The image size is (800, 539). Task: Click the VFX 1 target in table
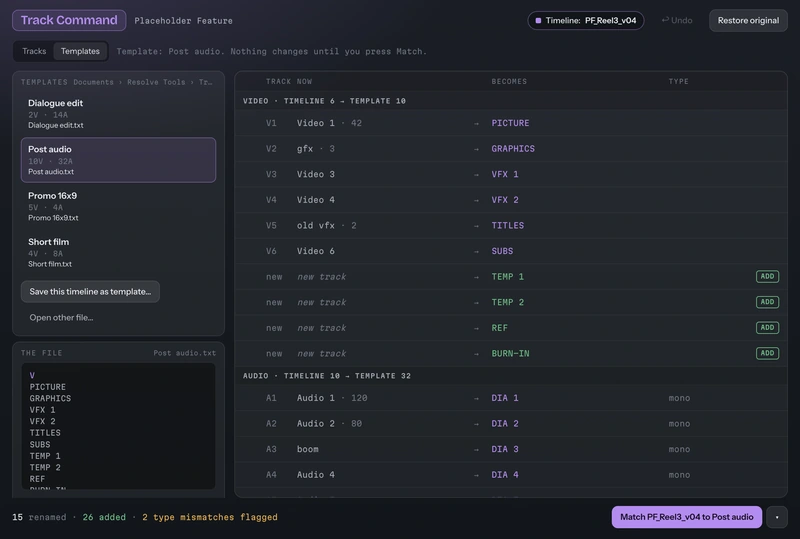pyautogui.click(x=505, y=174)
